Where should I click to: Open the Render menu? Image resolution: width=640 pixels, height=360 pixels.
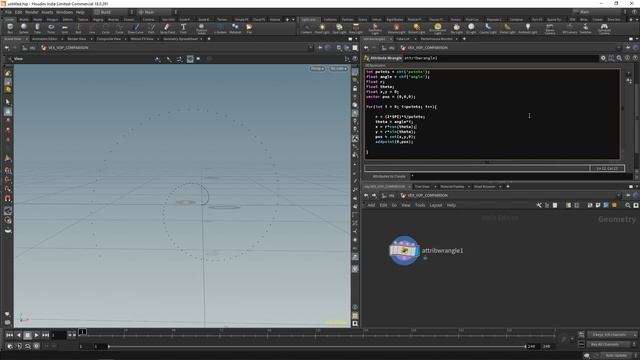(31, 12)
